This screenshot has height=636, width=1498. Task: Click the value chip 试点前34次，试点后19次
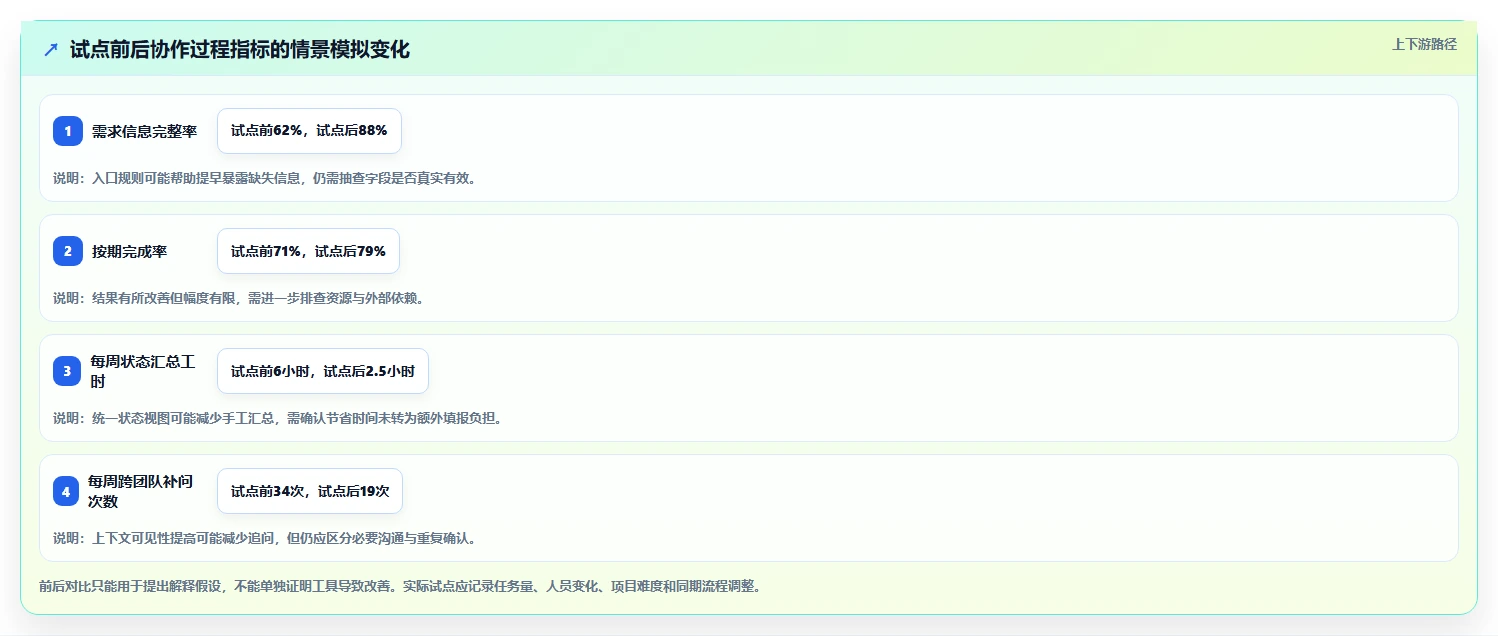(310, 491)
